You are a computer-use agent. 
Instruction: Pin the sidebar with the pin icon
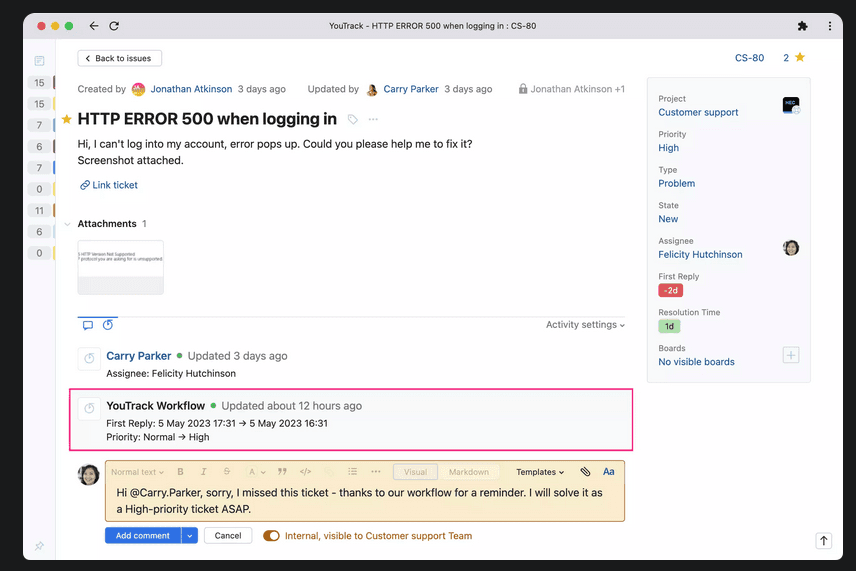tap(39, 545)
